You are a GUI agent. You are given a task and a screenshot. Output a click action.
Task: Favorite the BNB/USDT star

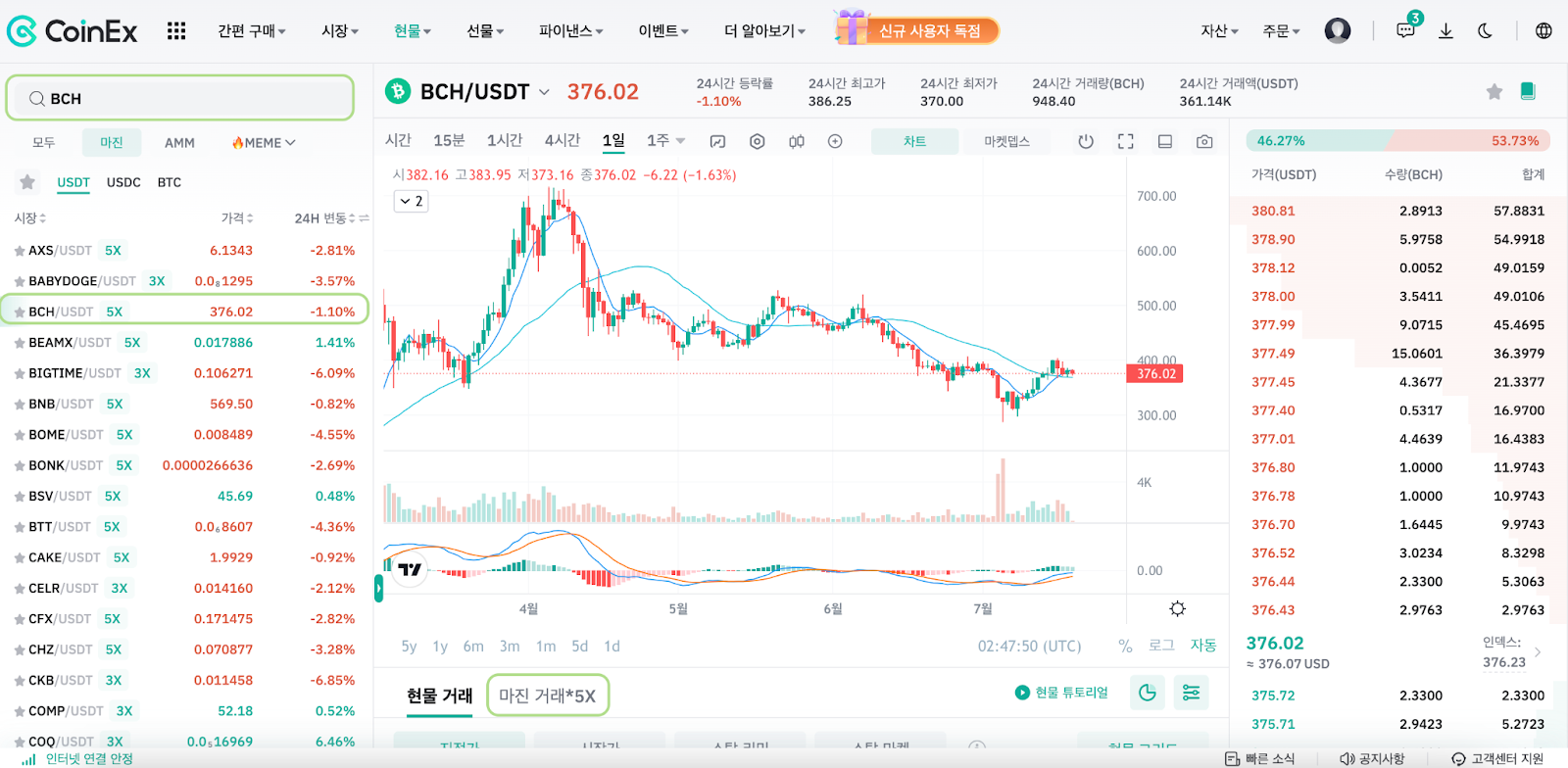coord(19,404)
